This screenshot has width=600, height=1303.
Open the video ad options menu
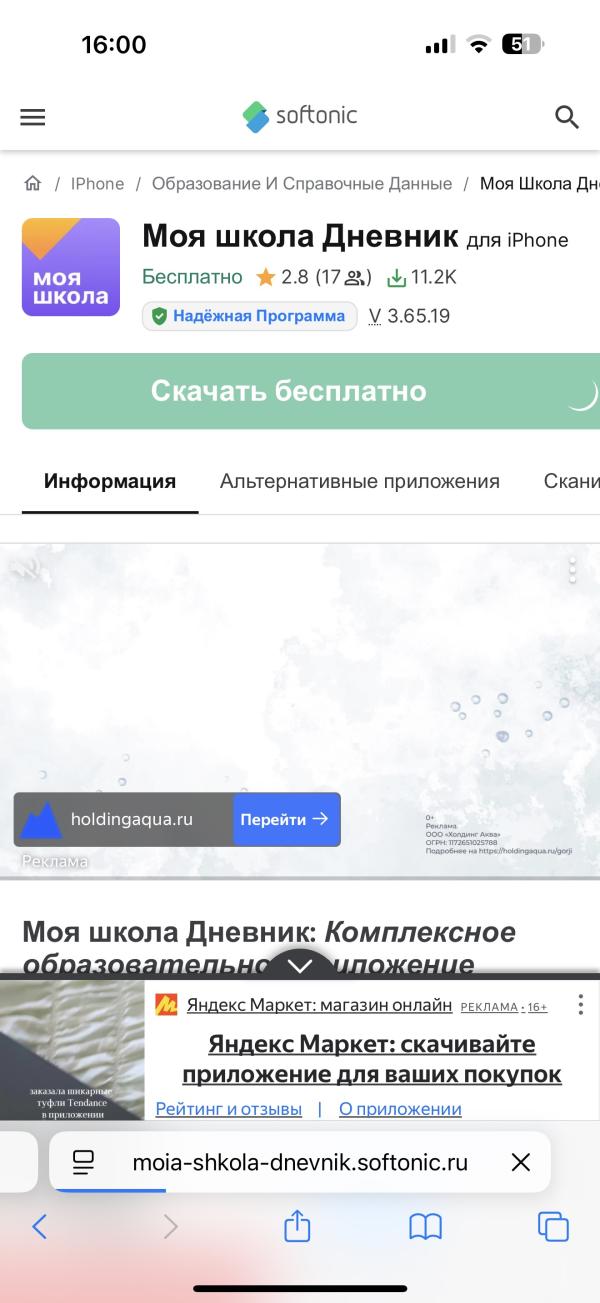tap(572, 570)
